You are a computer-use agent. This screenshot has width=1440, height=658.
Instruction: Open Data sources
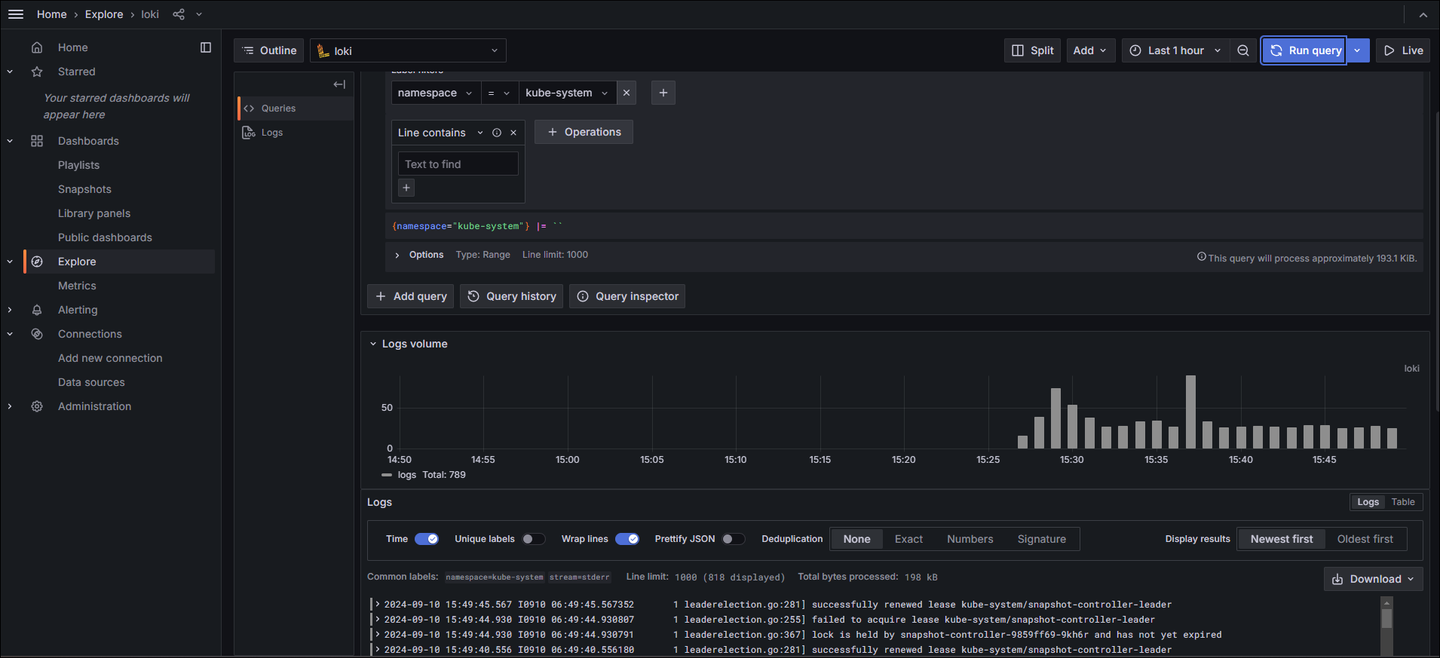(x=91, y=382)
